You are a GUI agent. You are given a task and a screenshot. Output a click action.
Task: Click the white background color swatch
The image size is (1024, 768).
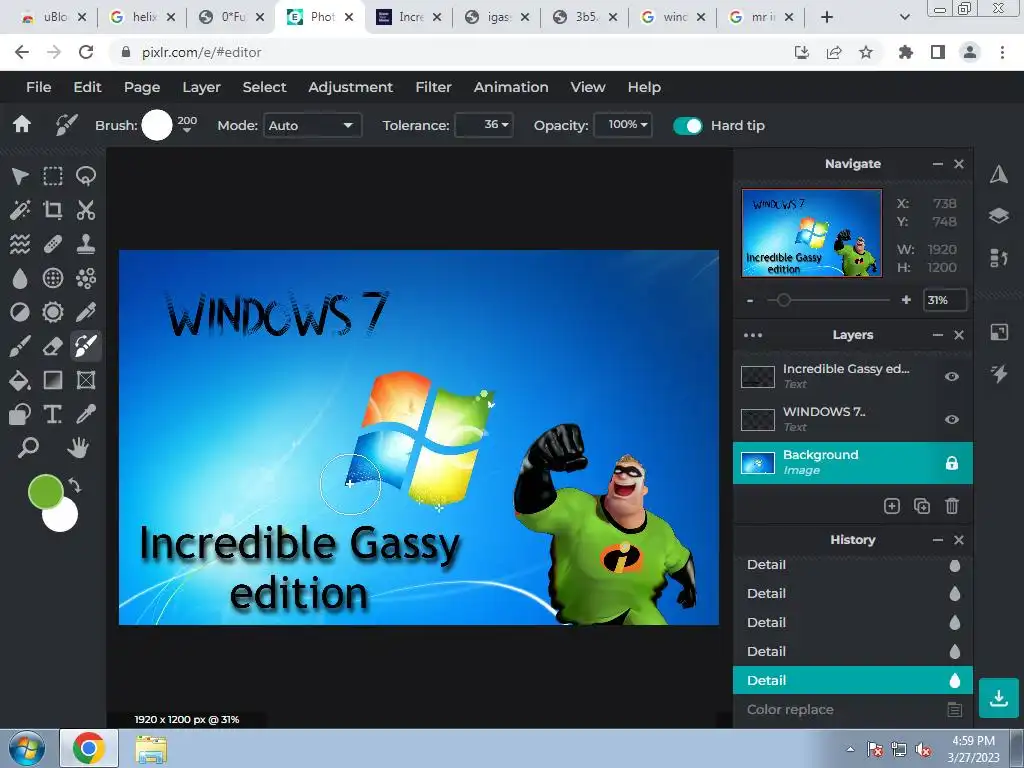coord(63,519)
